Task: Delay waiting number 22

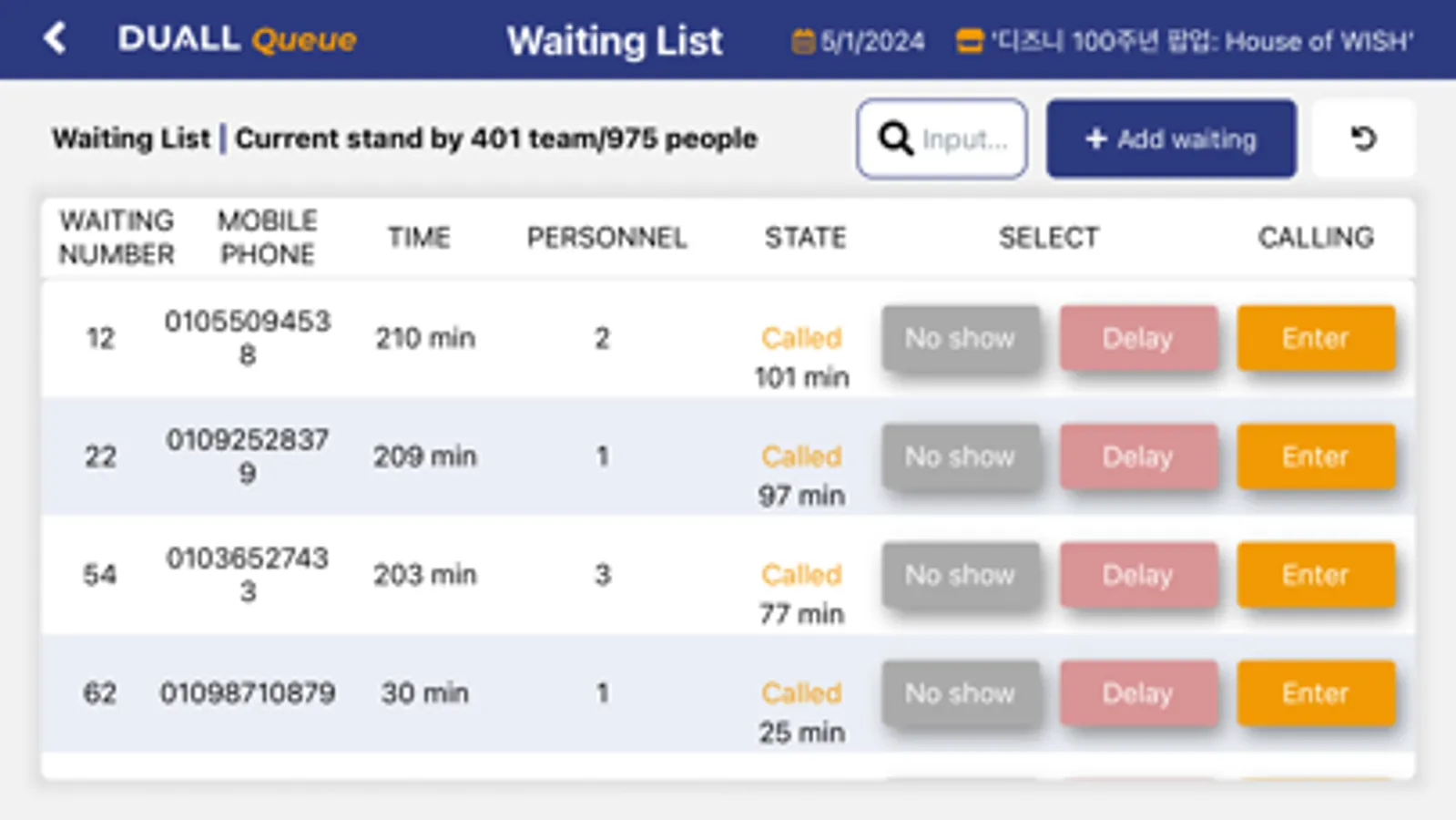Action: (1137, 456)
